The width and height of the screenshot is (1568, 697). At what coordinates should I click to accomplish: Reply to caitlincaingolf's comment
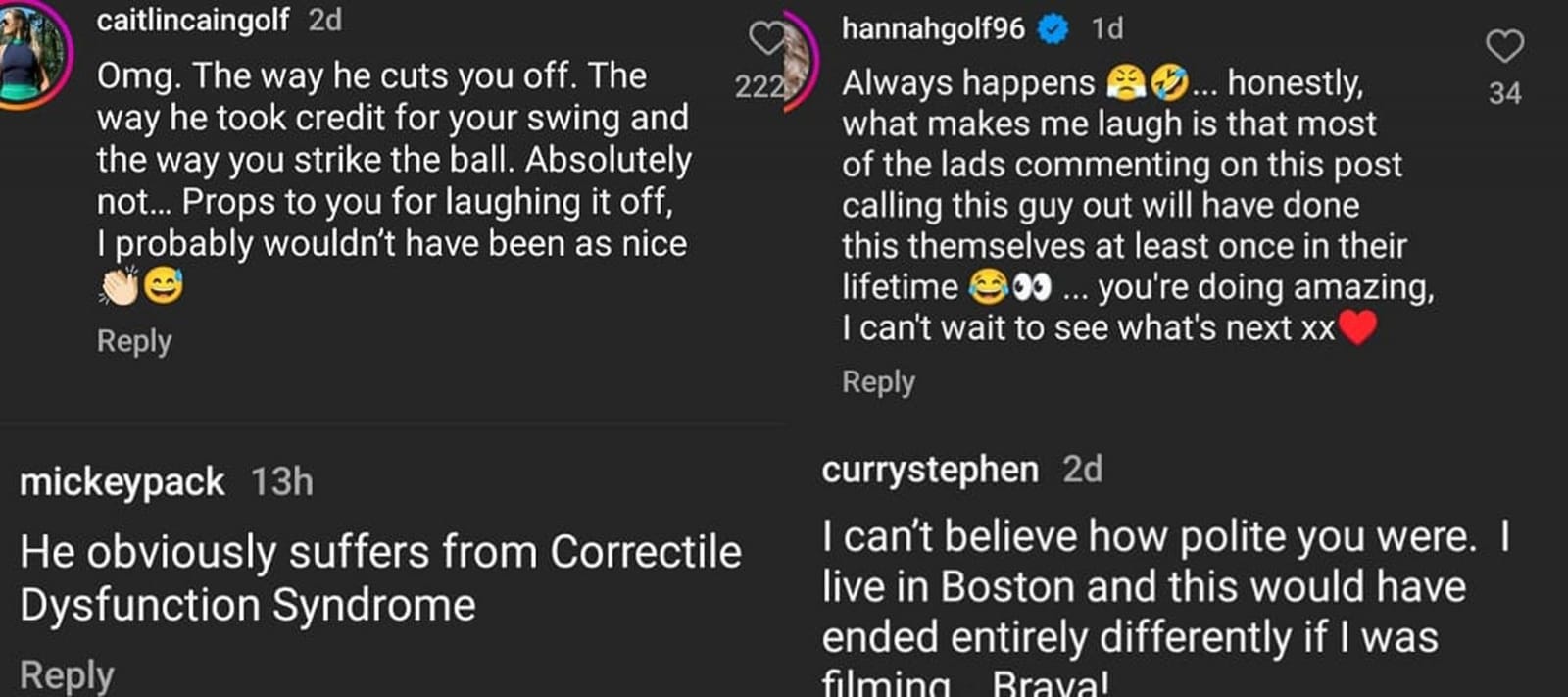click(x=133, y=341)
